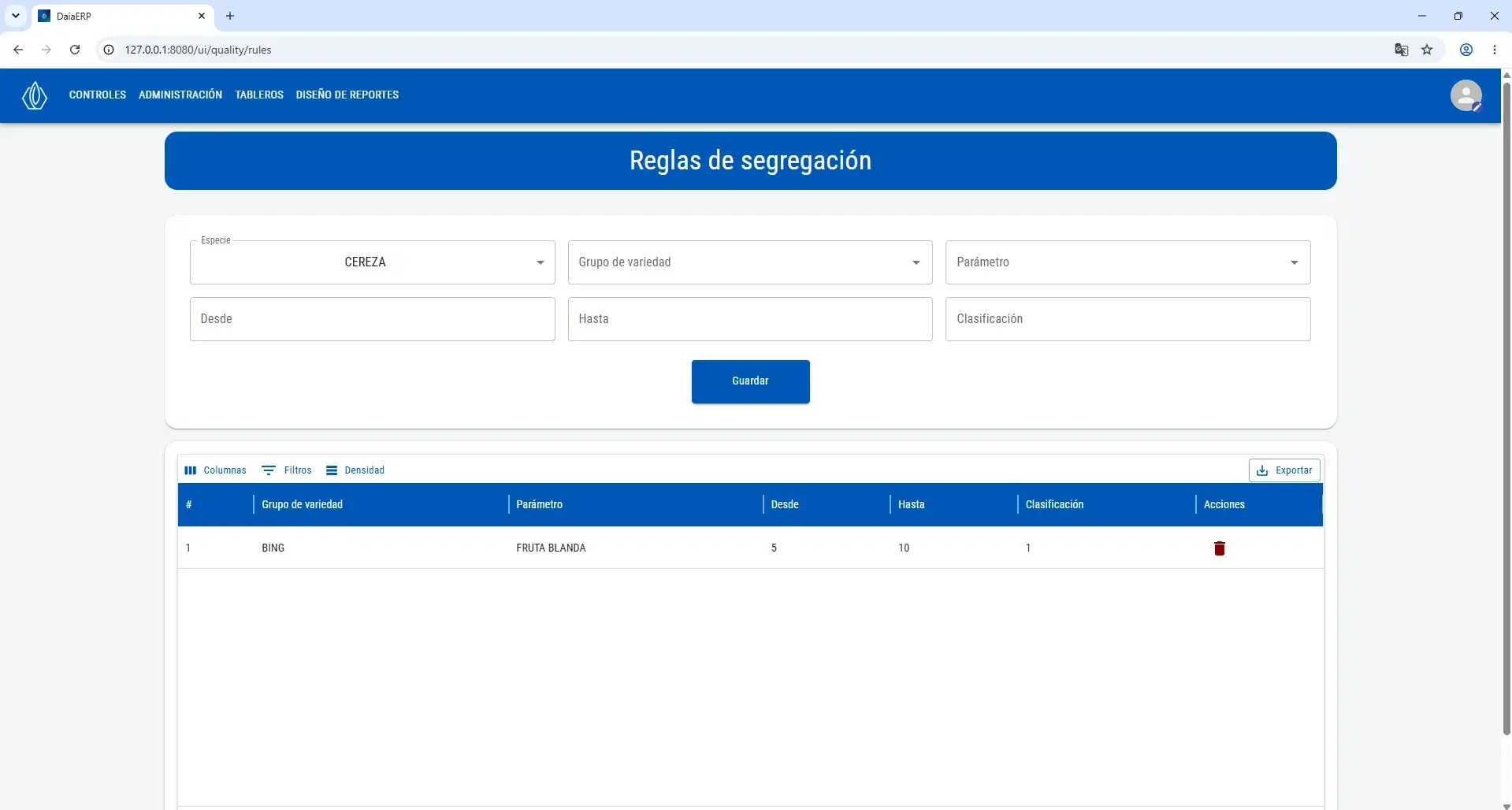Close the DaiaERP tab
This screenshot has height=810, width=1512.
tap(202, 16)
